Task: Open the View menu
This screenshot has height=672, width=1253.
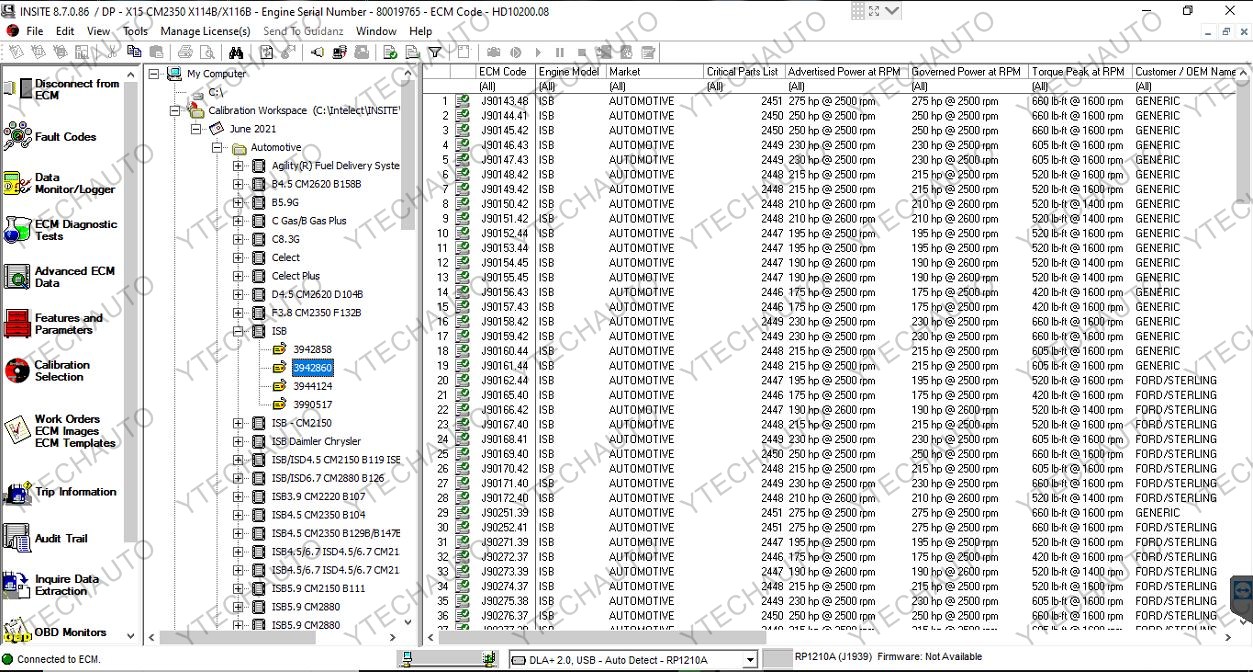Action: coord(98,31)
